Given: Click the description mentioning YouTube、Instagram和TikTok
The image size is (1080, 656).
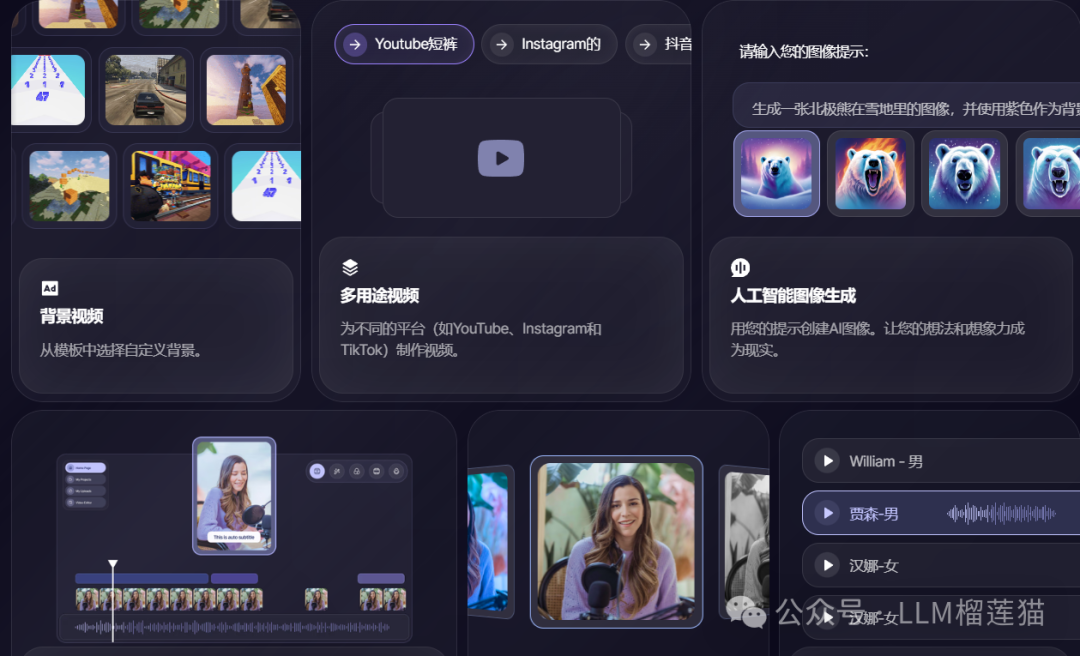Looking at the screenshot, I should [x=471, y=339].
